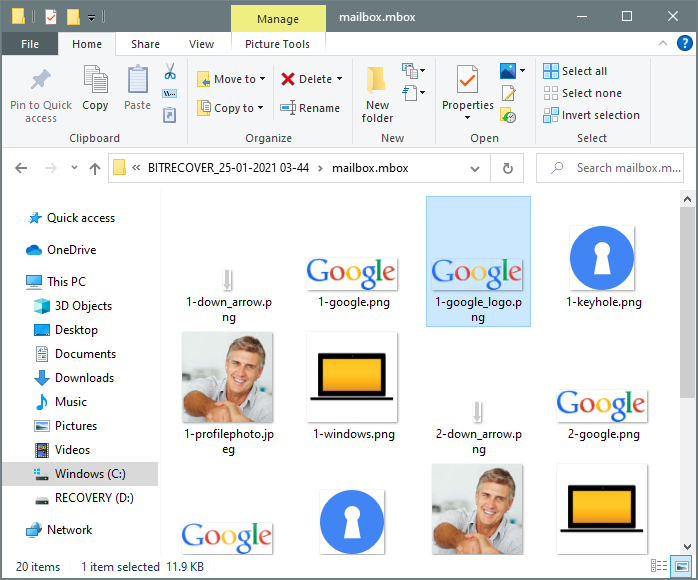
Task: Open Music in navigation pane
Action: coord(71,402)
